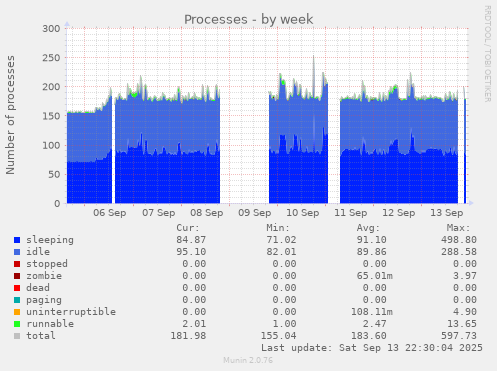Image resolution: width=497 pixels, height=371 pixels.
Task: Click the 'uninterruptible' legend label
Action: click(71, 312)
